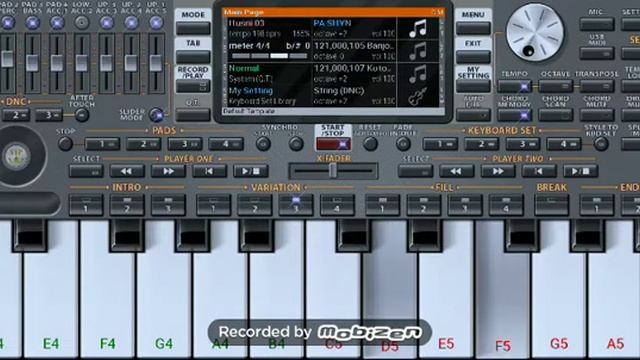Toggle Style to Kbd Set
640x360 pixels.
(x=601, y=144)
